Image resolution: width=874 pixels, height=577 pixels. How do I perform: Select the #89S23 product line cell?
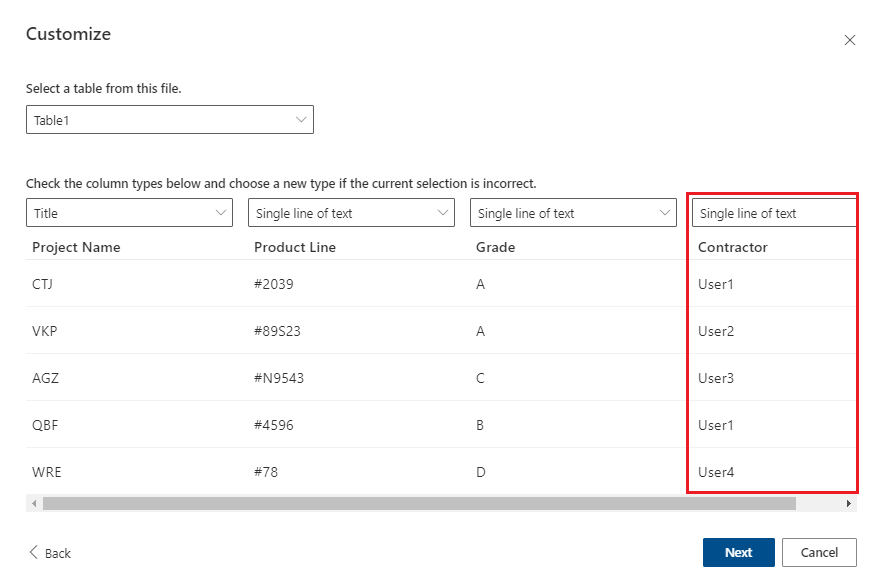pyautogui.click(x=277, y=331)
